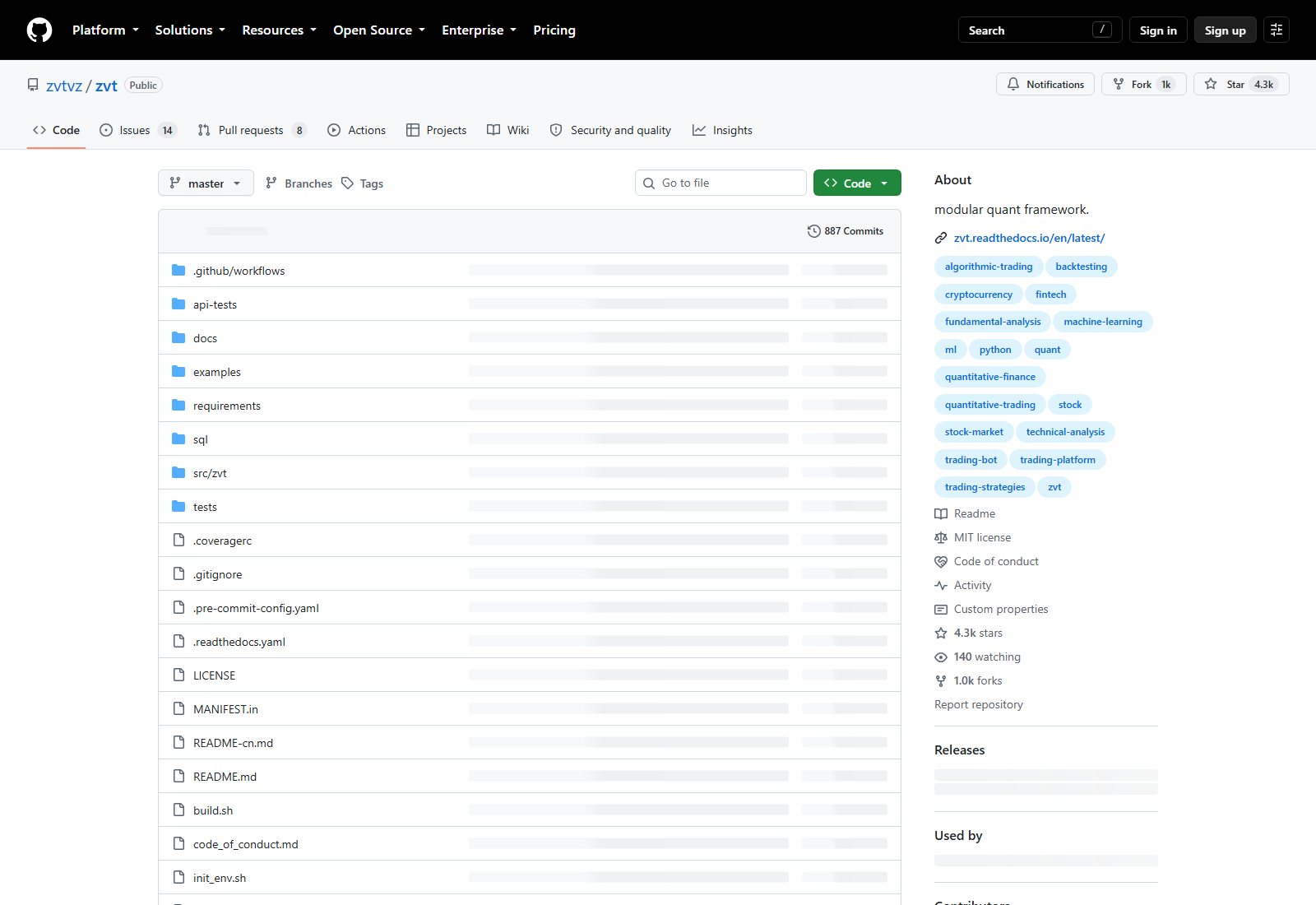The width and height of the screenshot is (1316, 905).
Task: Open the init_env.sh file
Action: click(220, 878)
